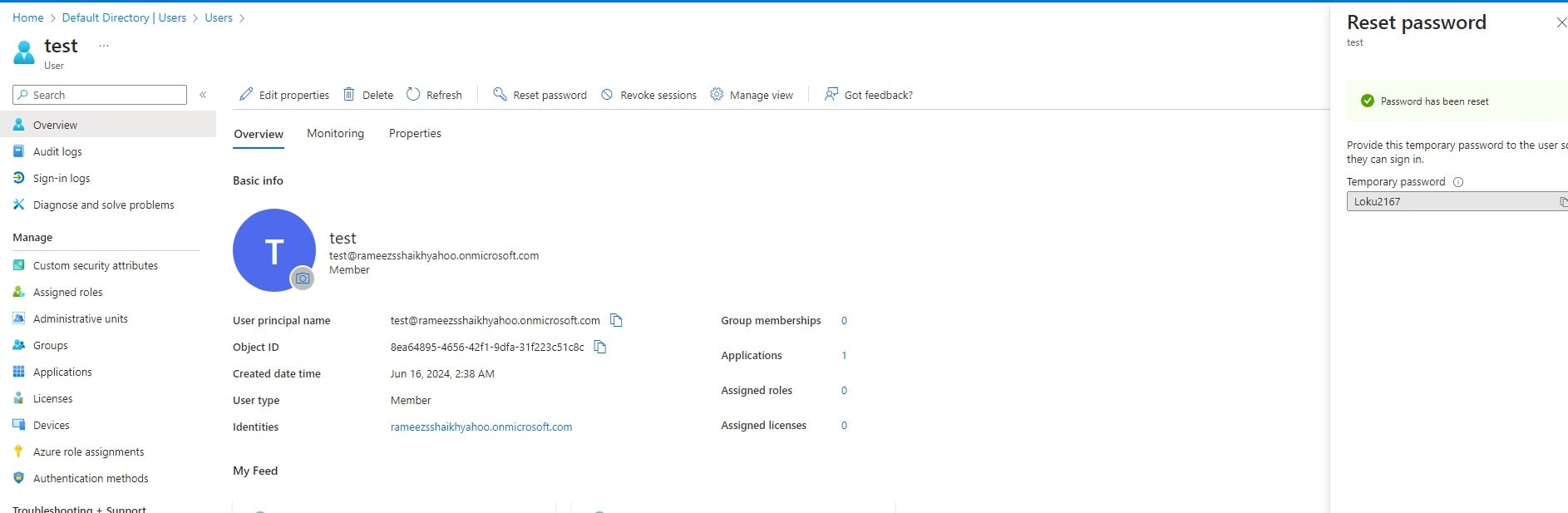
Task: Open Group memberships count link
Action: pos(844,320)
